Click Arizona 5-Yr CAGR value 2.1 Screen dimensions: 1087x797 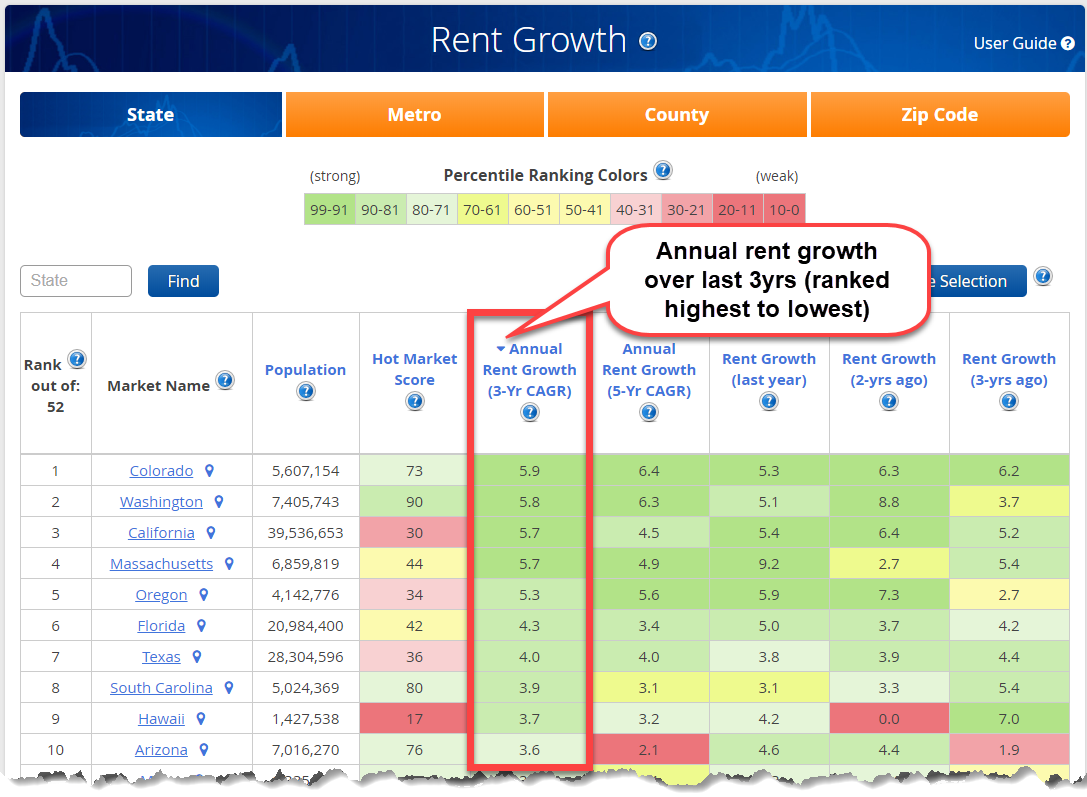[x=649, y=750]
